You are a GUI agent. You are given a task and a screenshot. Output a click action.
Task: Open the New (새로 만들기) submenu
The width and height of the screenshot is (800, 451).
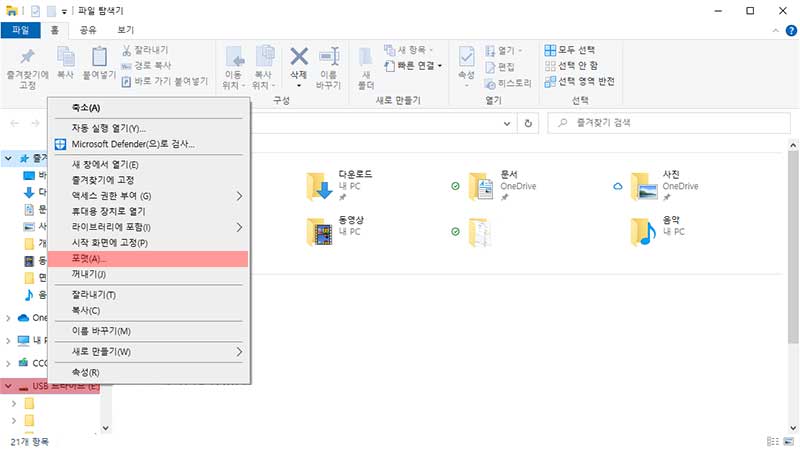pos(148,352)
